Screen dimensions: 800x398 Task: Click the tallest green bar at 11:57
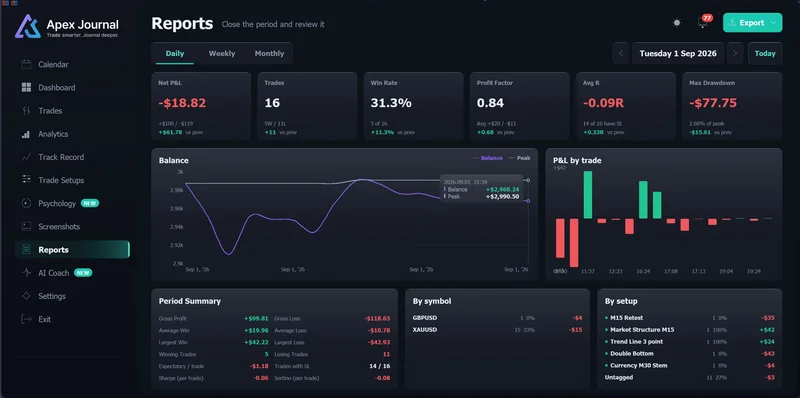point(588,195)
